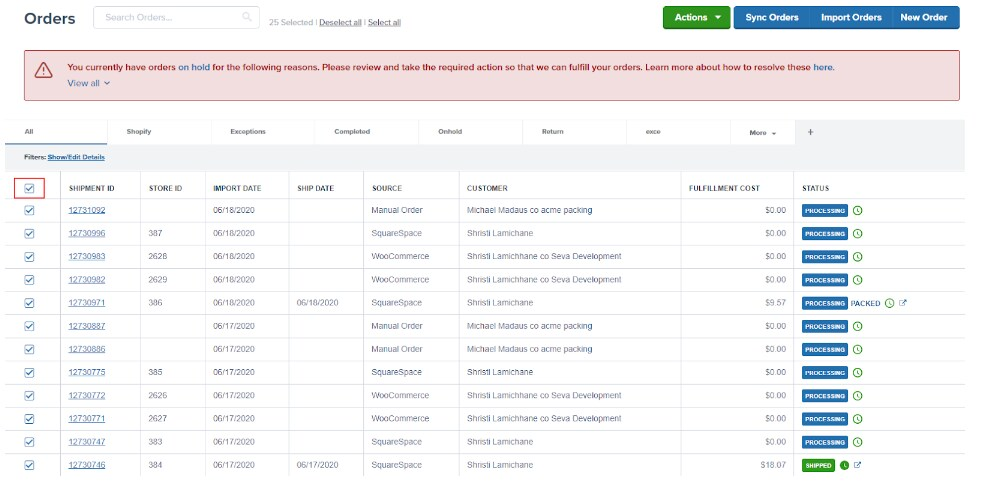Click the PROCESSING badge for shipment 12730971
Screen dimensions: 982x489
pos(825,304)
